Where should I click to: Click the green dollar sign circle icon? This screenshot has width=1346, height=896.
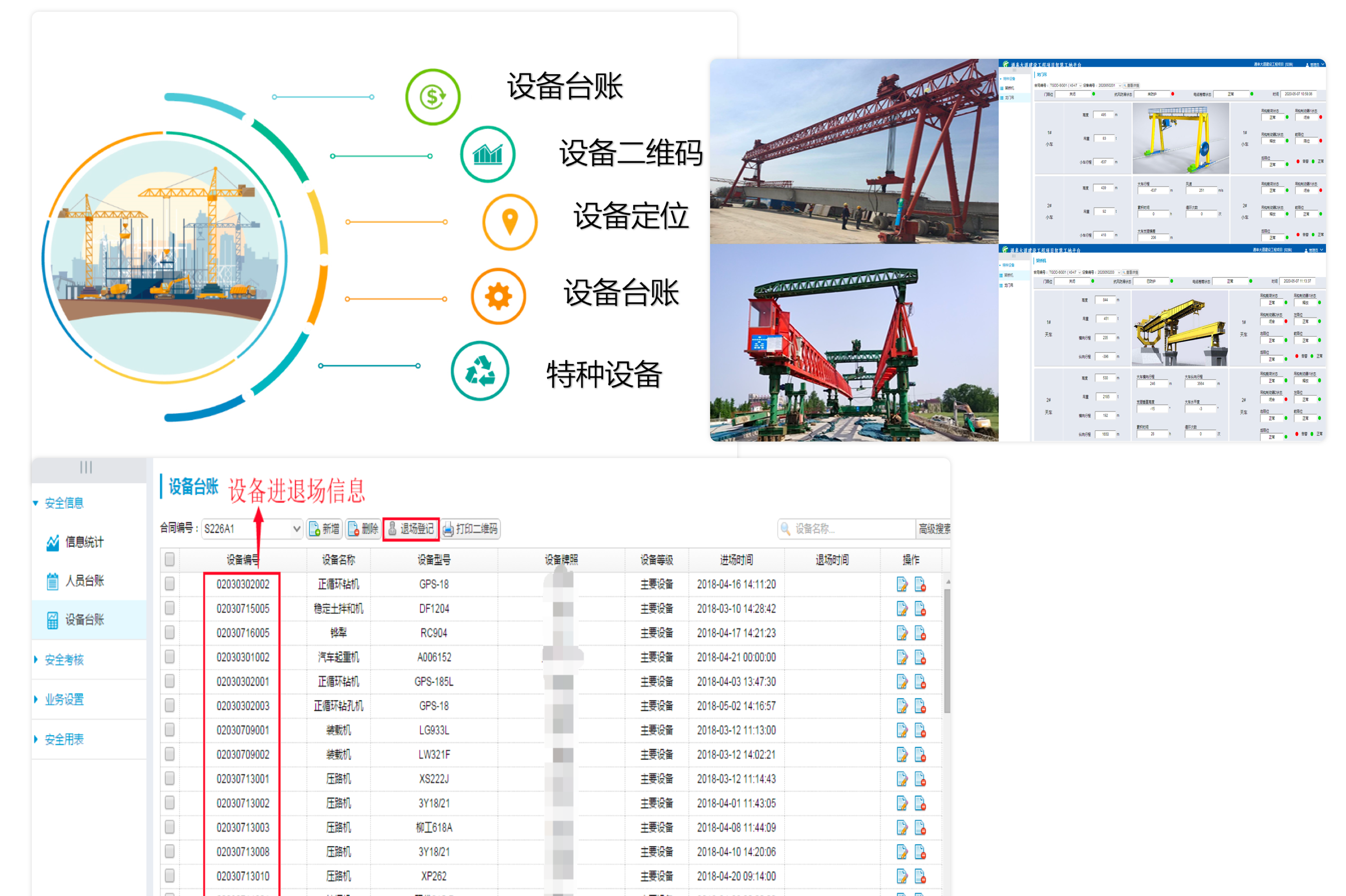(x=433, y=97)
